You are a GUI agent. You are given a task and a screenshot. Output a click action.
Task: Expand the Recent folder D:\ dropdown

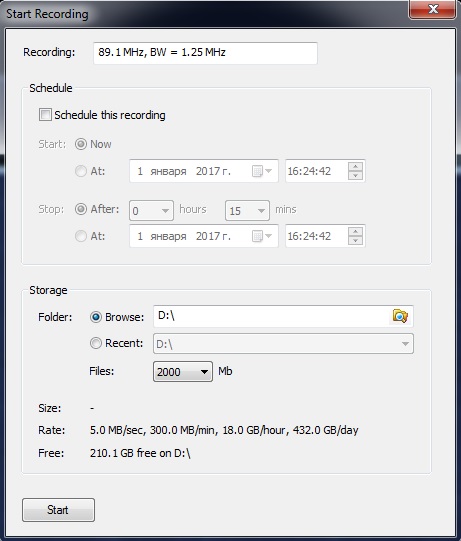283,344
